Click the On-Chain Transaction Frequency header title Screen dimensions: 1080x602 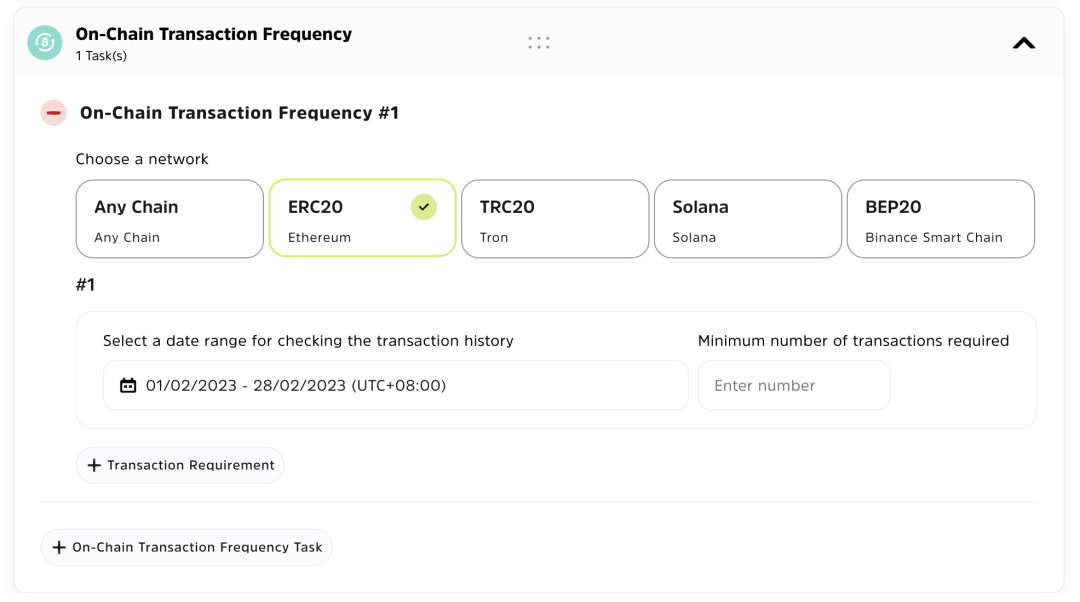pos(213,34)
